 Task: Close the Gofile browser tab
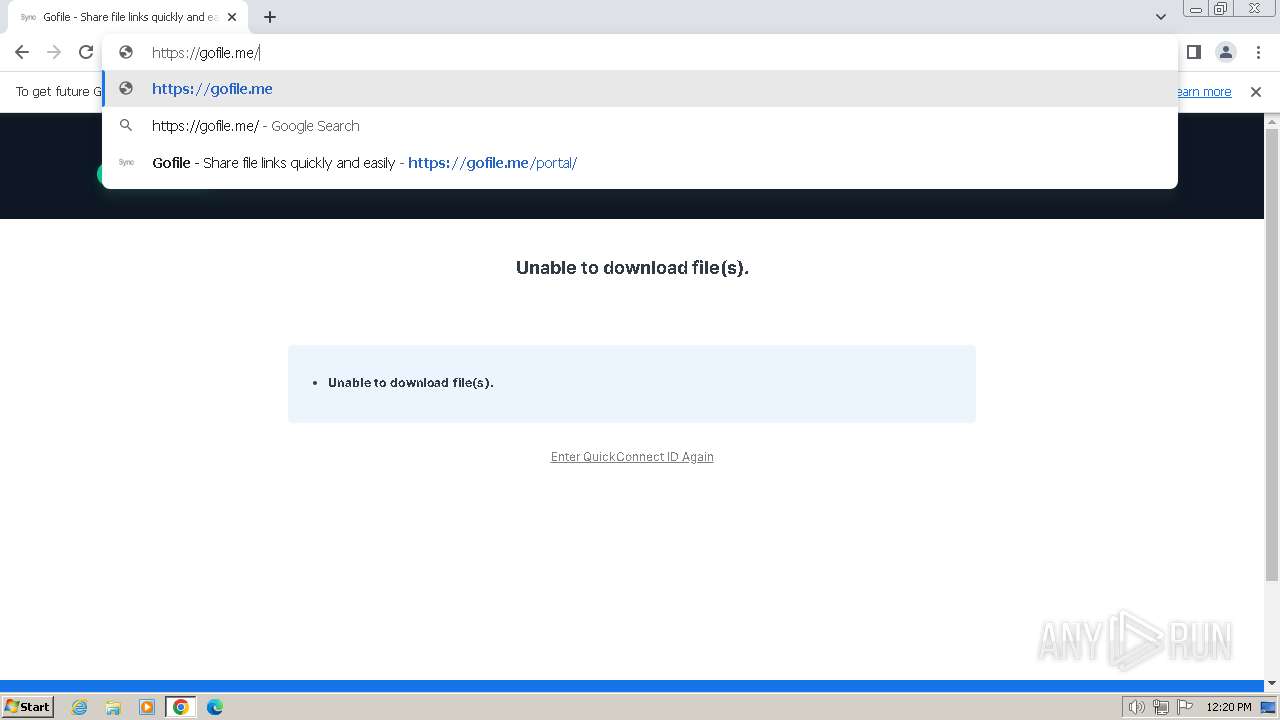pyautogui.click(x=232, y=17)
